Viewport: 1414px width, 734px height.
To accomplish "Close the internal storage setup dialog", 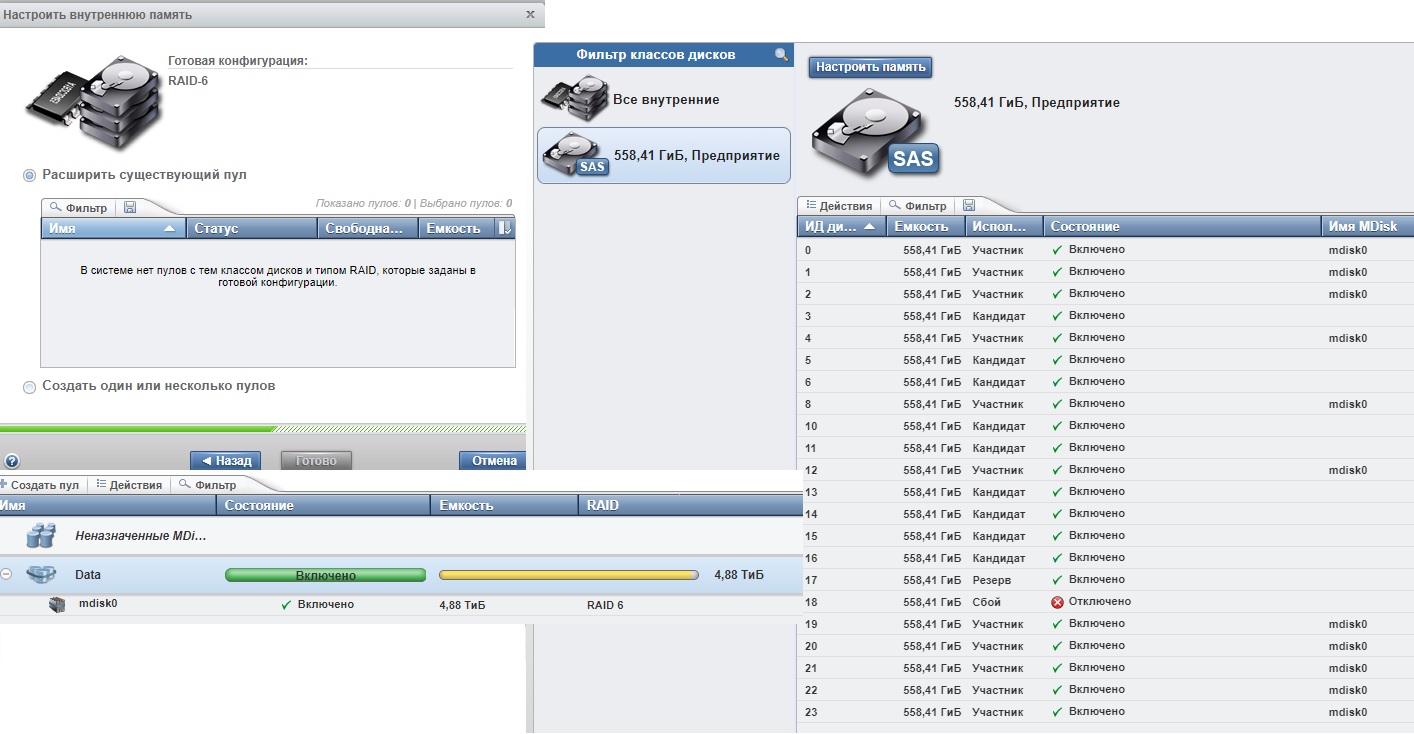I will 530,15.
